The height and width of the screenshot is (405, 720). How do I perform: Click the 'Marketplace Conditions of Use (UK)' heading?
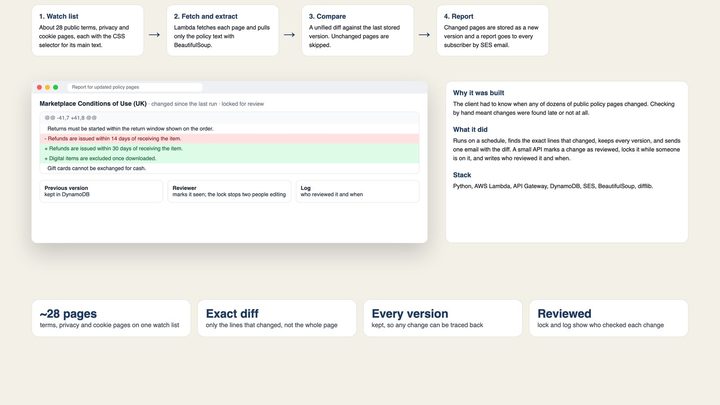(x=93, y=104)
